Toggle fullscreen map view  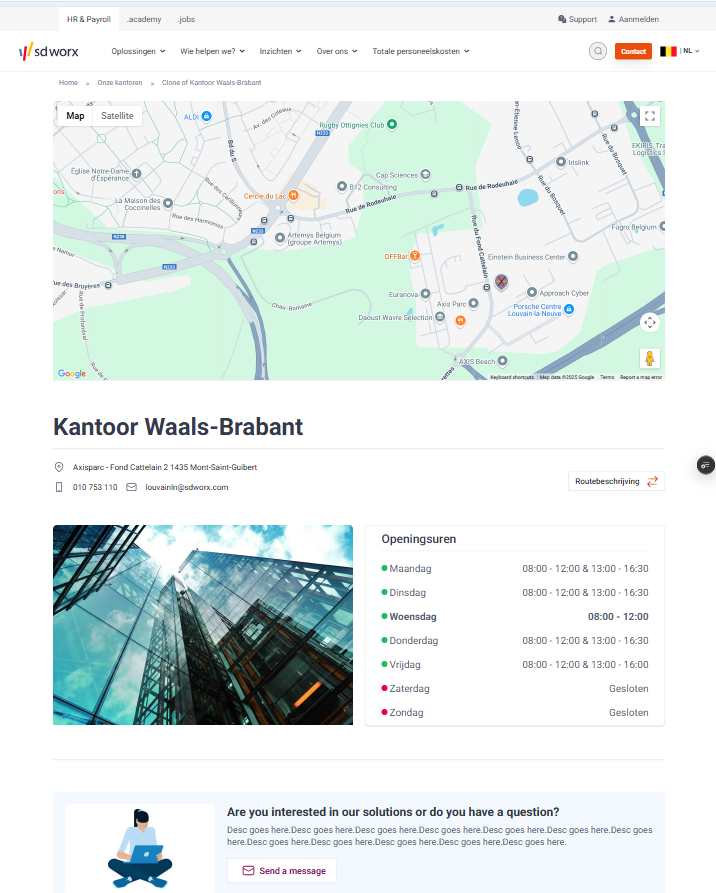click(649, 116)
